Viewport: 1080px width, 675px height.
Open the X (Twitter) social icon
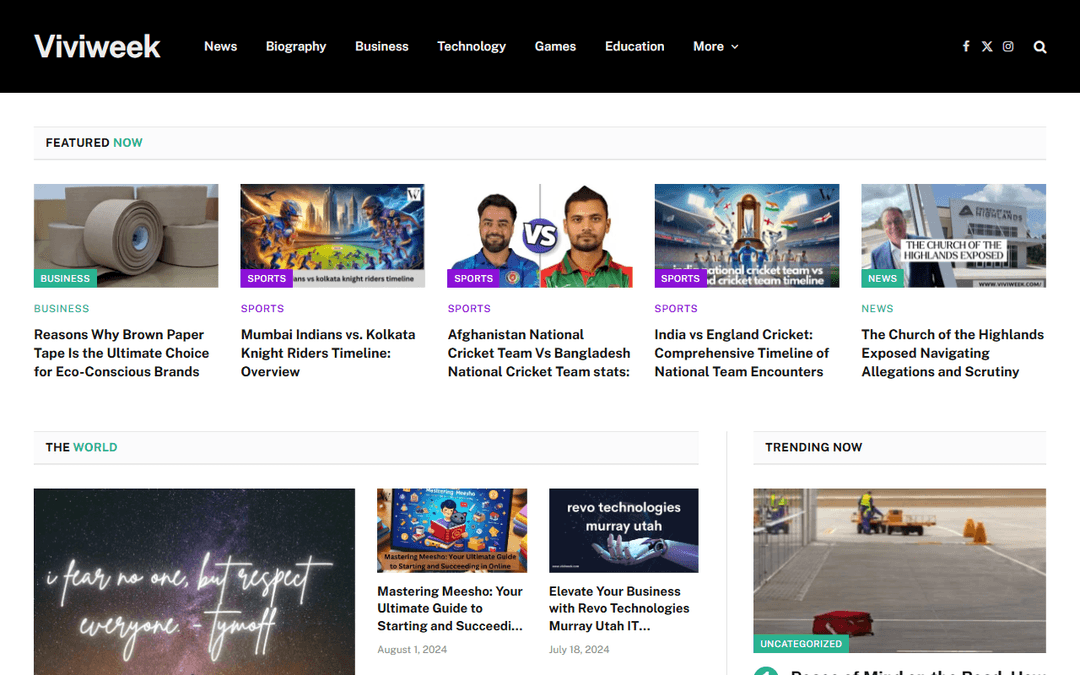point(987,46)
